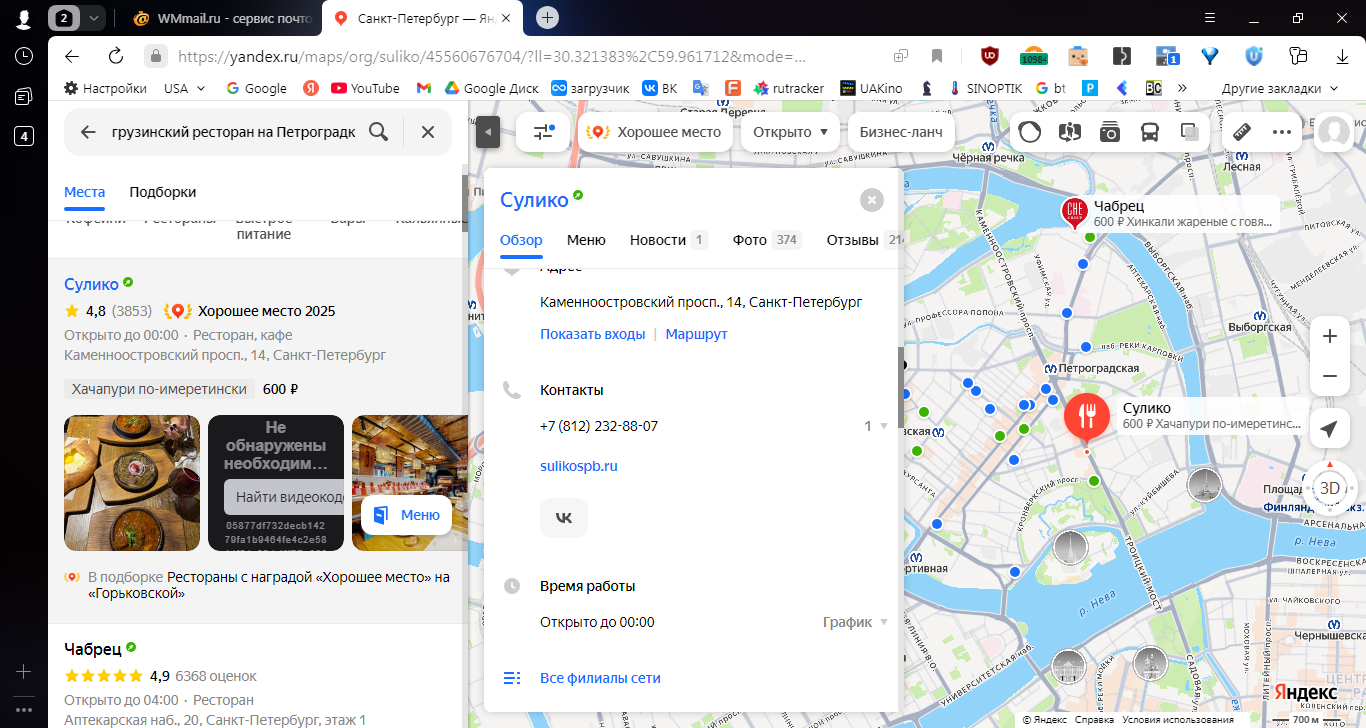Open the SINOPTIK bookmark
The width and height of the screenshot is (1366, 728).
pyautogui.click(x=985, y=88)
